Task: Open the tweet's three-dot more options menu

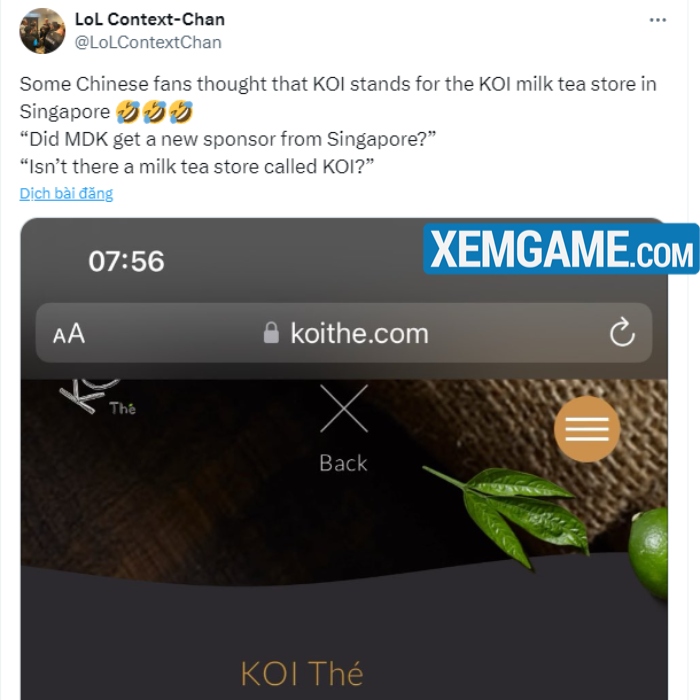Action: [x=658, y=20]
